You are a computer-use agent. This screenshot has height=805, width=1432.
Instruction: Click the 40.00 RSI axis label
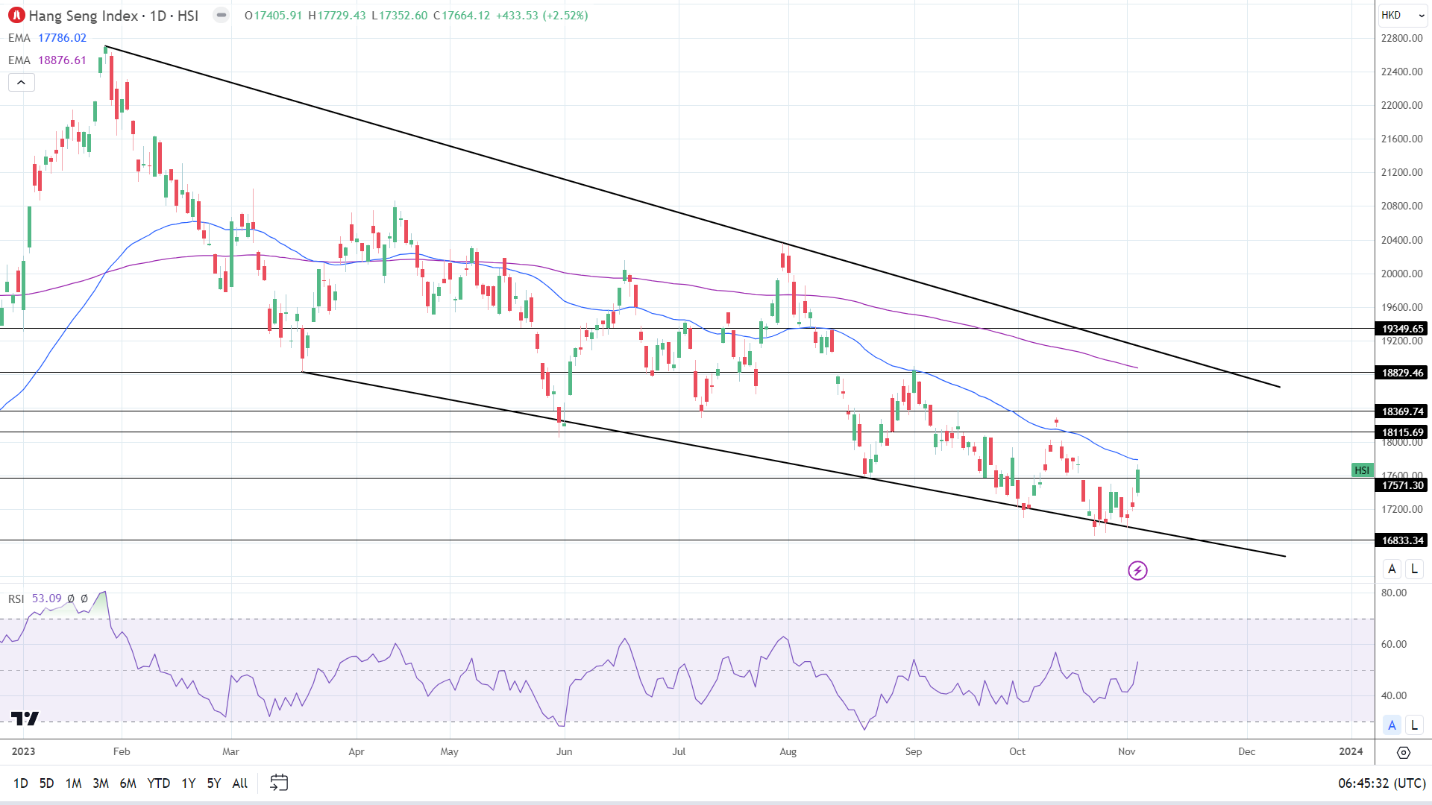[1393, 696]
